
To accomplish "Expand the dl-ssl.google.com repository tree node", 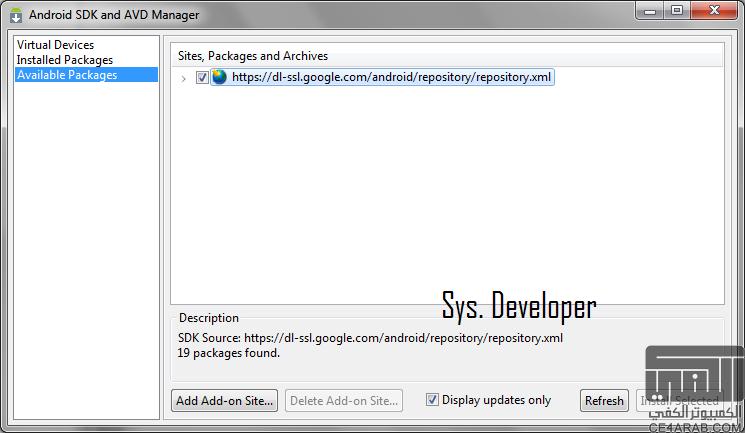I will pos(183,78).
